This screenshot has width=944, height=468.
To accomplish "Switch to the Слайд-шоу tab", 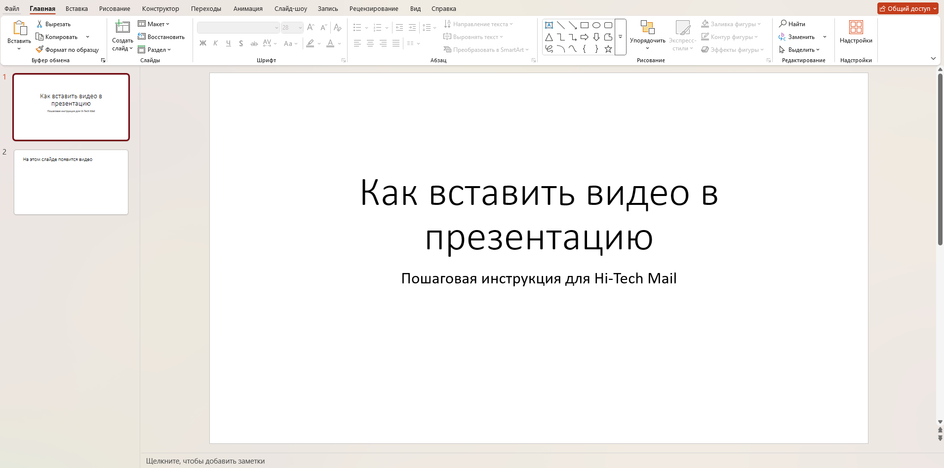I will [x=291, y=8].
